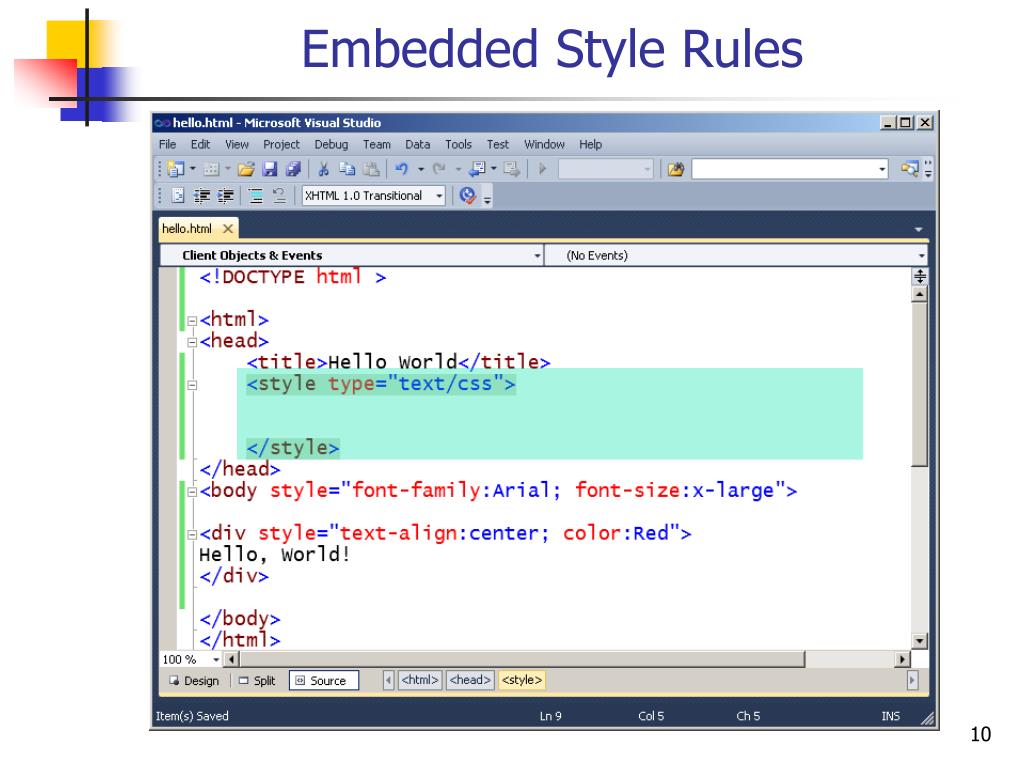Click the Increase Indent icon
The height and width of the screenshot is (768, 1024).
pos(226,195)
